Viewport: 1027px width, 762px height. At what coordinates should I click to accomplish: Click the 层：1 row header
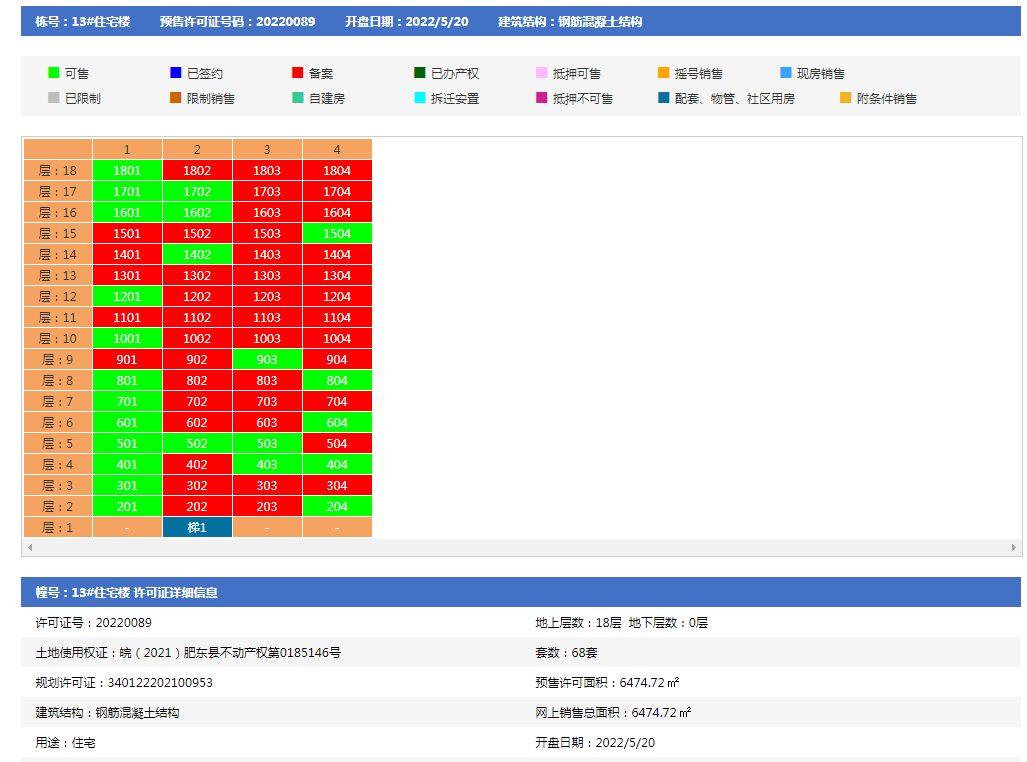[58, 527]
